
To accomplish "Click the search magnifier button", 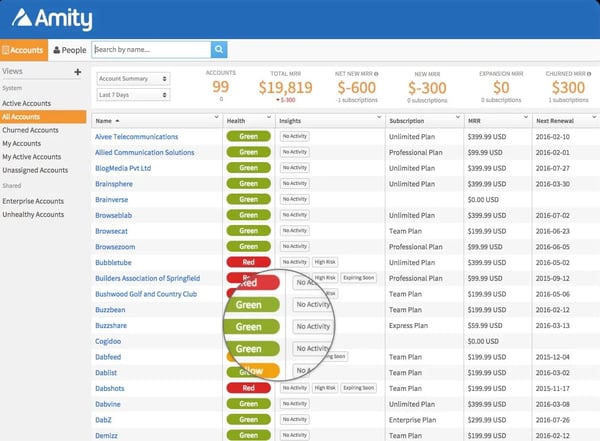I will coord(218,49).
